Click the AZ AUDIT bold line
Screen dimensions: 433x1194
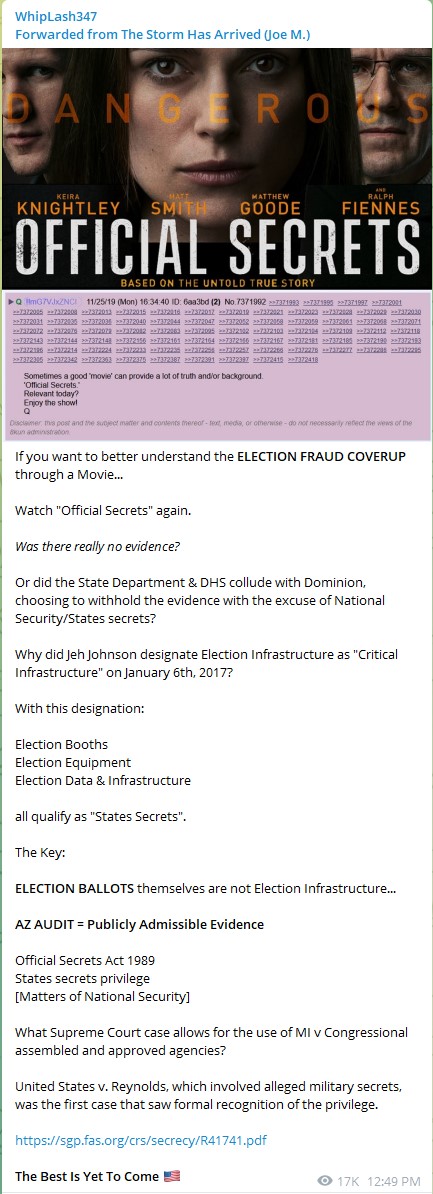point(139,924)
